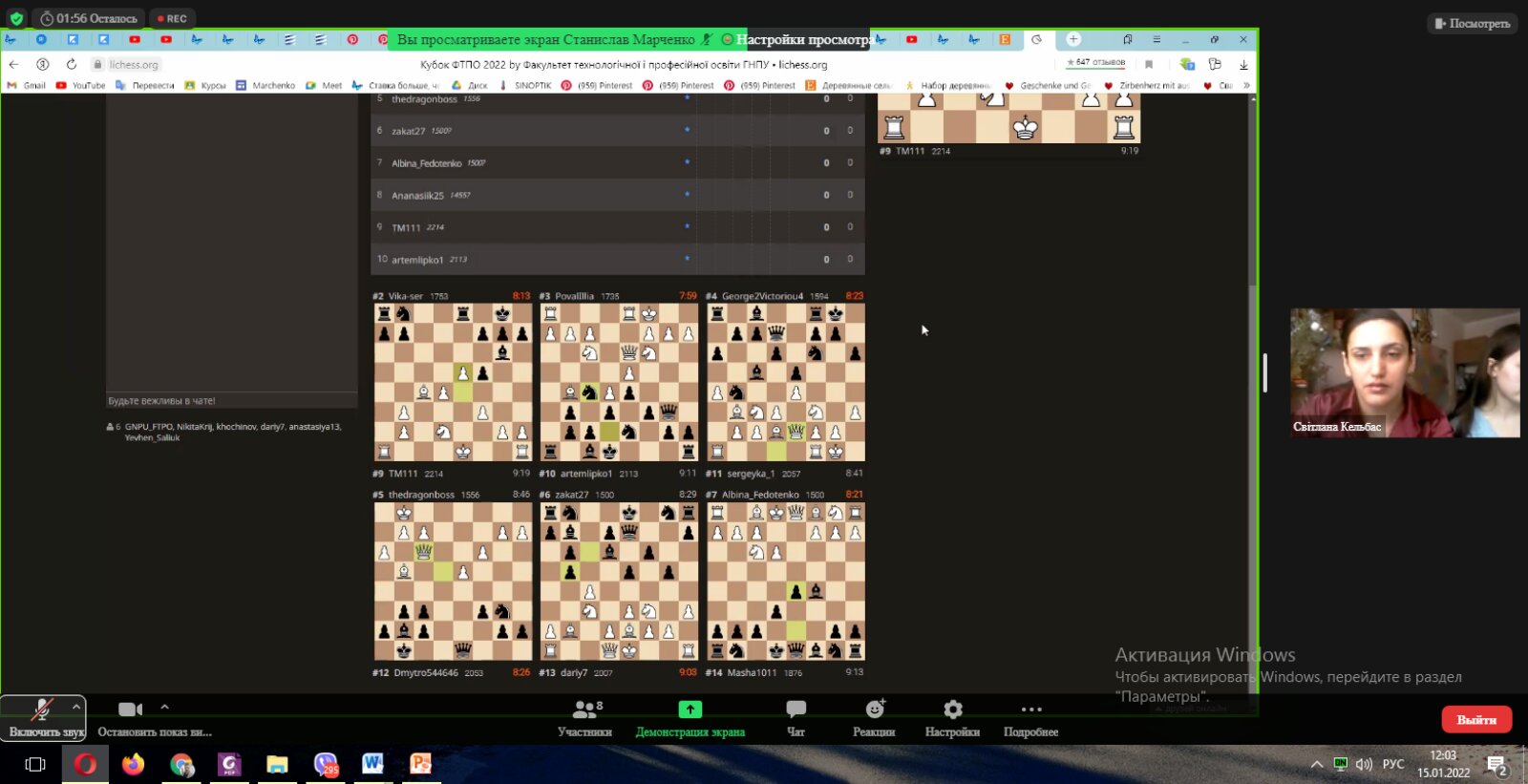Open Opera browser from taskbar
1528x784 pixels.
[85, 764]
